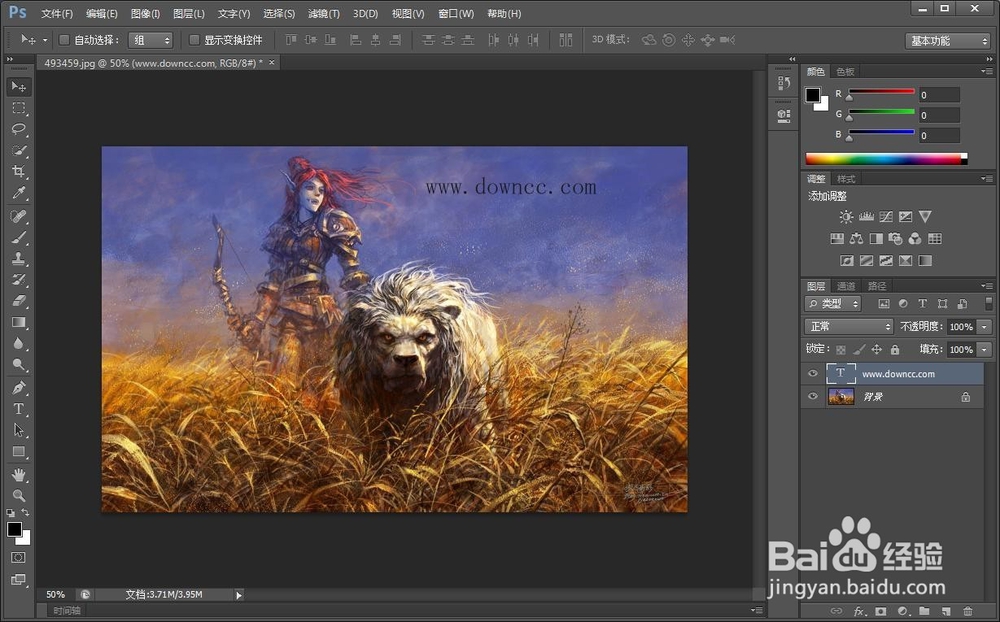Select the Eraser tool

(18, 300)
